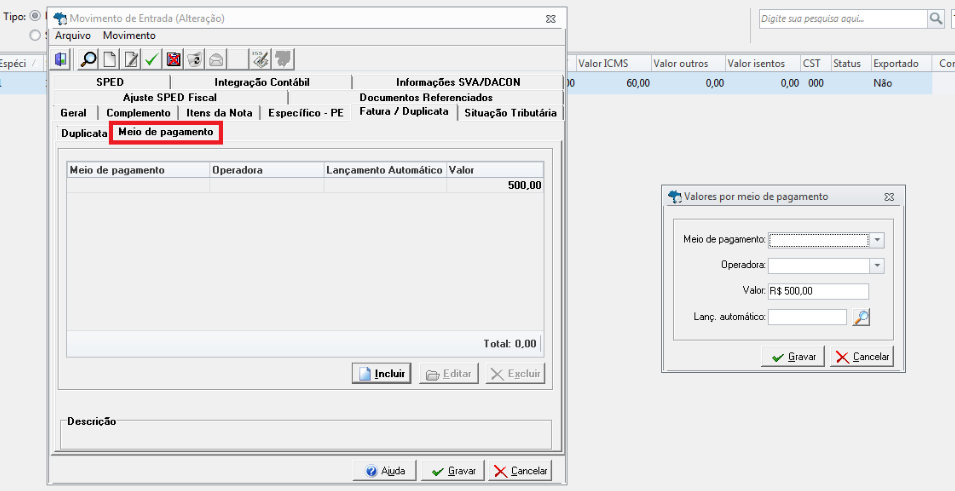Expand the Operadora dropdown list
This screenshot has height=491, width=955.
tap(876, 266)
